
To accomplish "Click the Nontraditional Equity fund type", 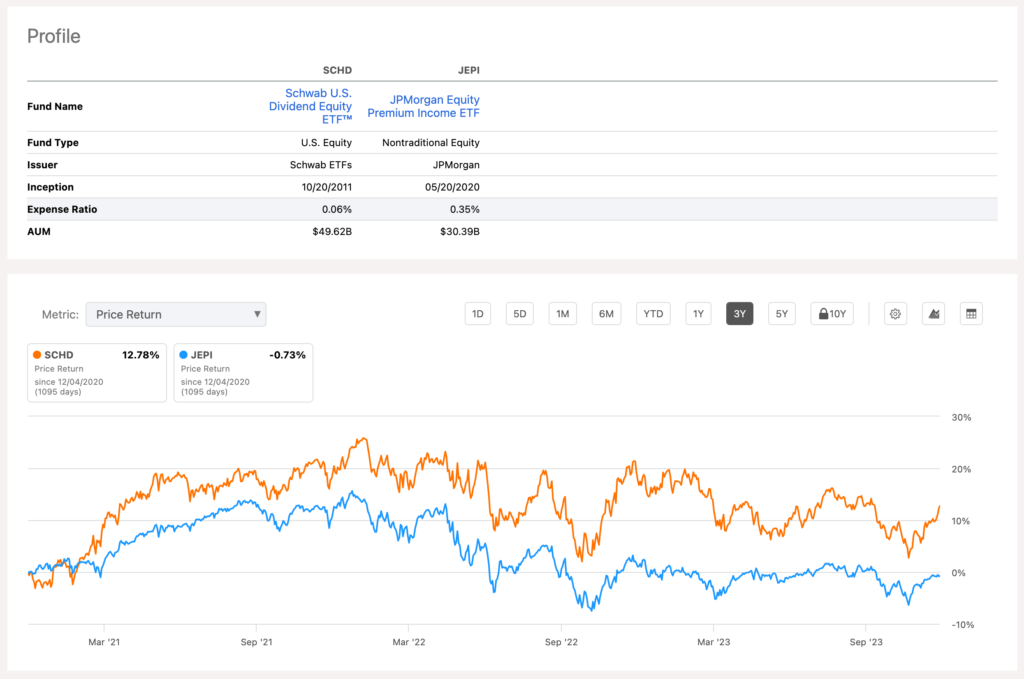I will (x=431, y=143).
